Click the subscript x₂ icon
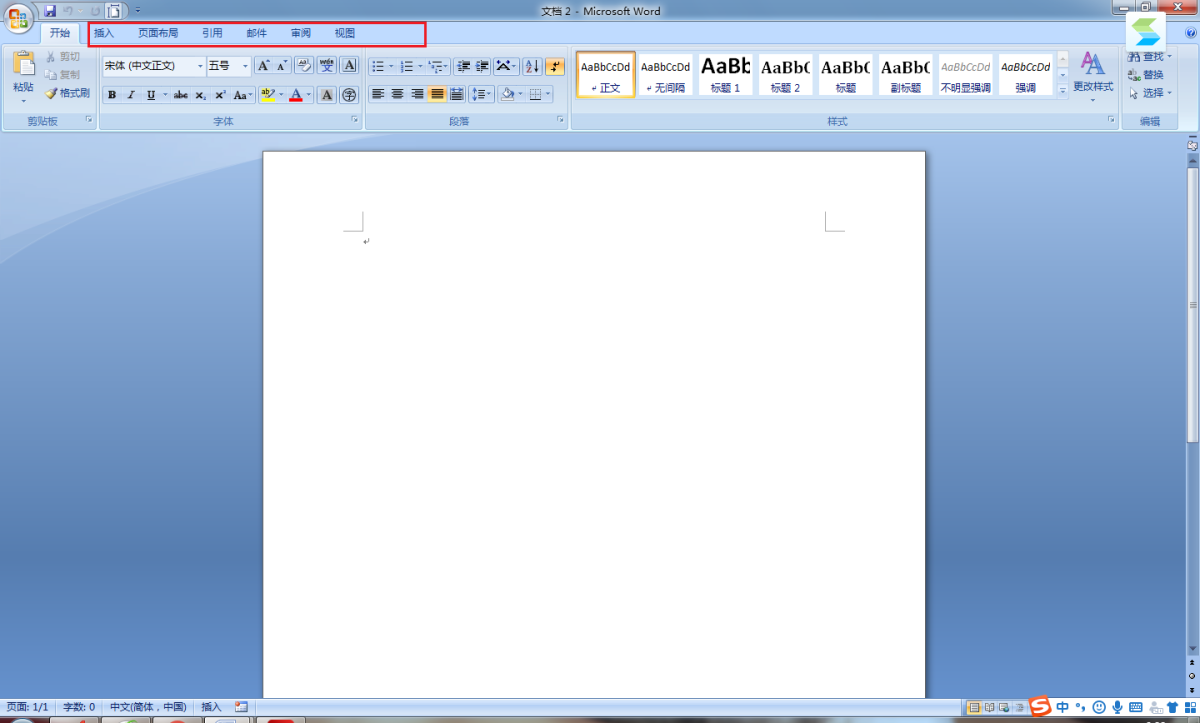Image resolution: width=1200 pixels, height=723 pixels. 200,95
